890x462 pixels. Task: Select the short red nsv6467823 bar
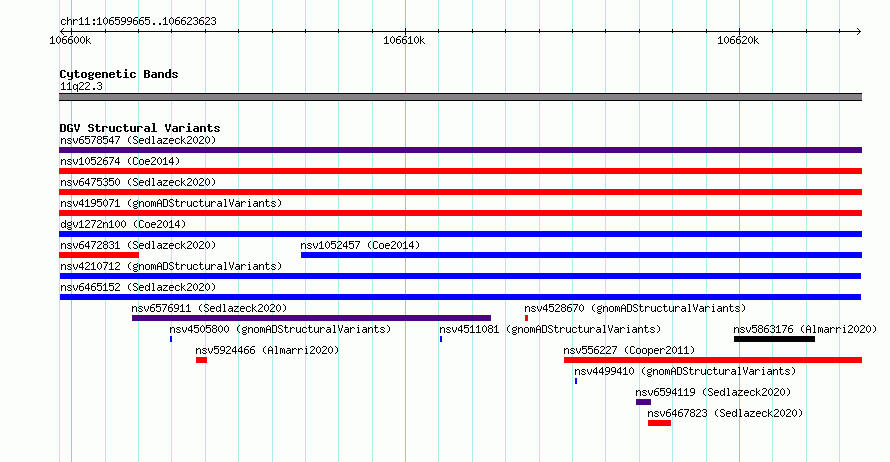point(660,423)
